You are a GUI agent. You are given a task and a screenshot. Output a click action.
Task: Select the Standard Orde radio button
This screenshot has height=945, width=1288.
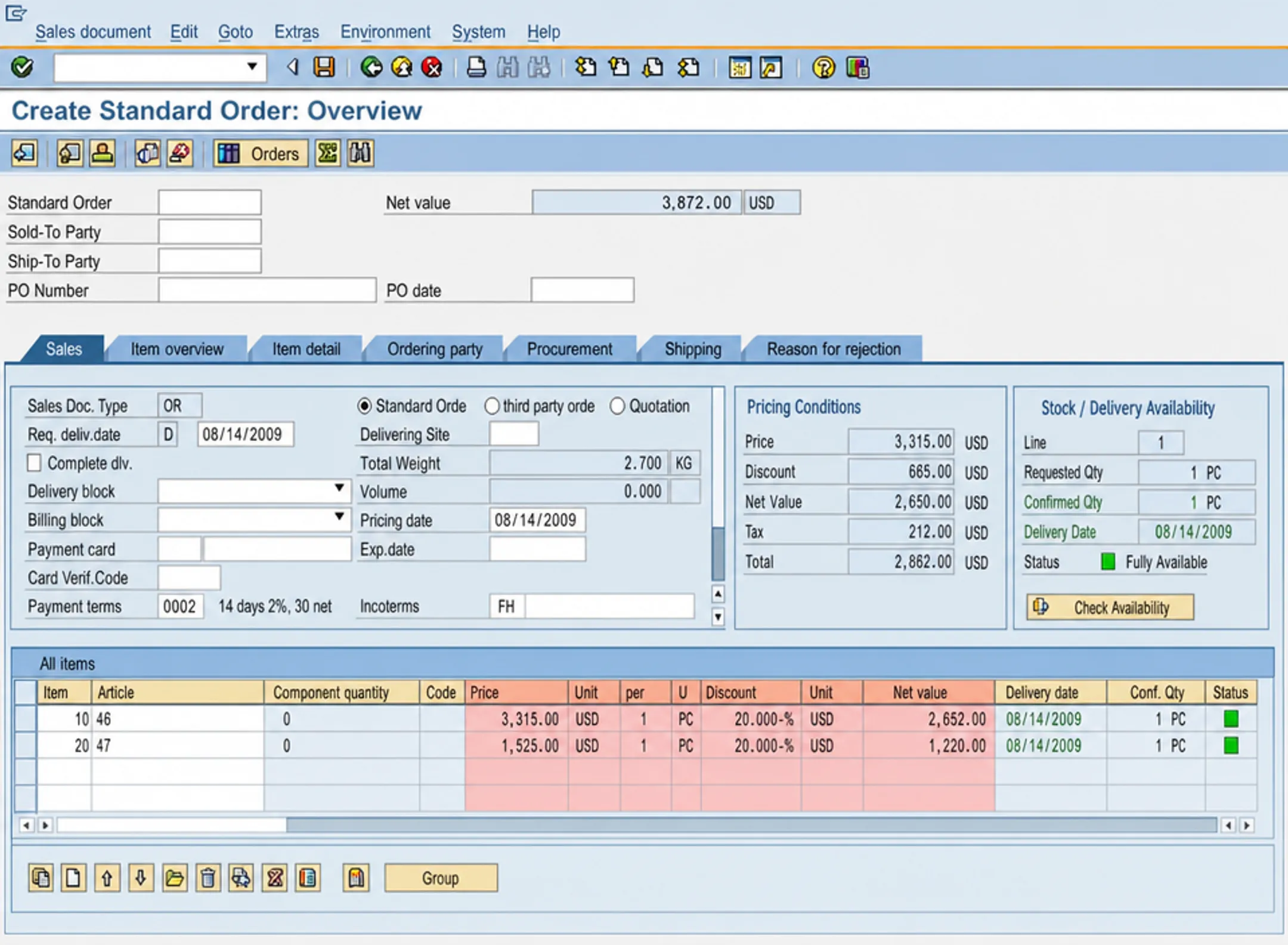pos(364,406)
